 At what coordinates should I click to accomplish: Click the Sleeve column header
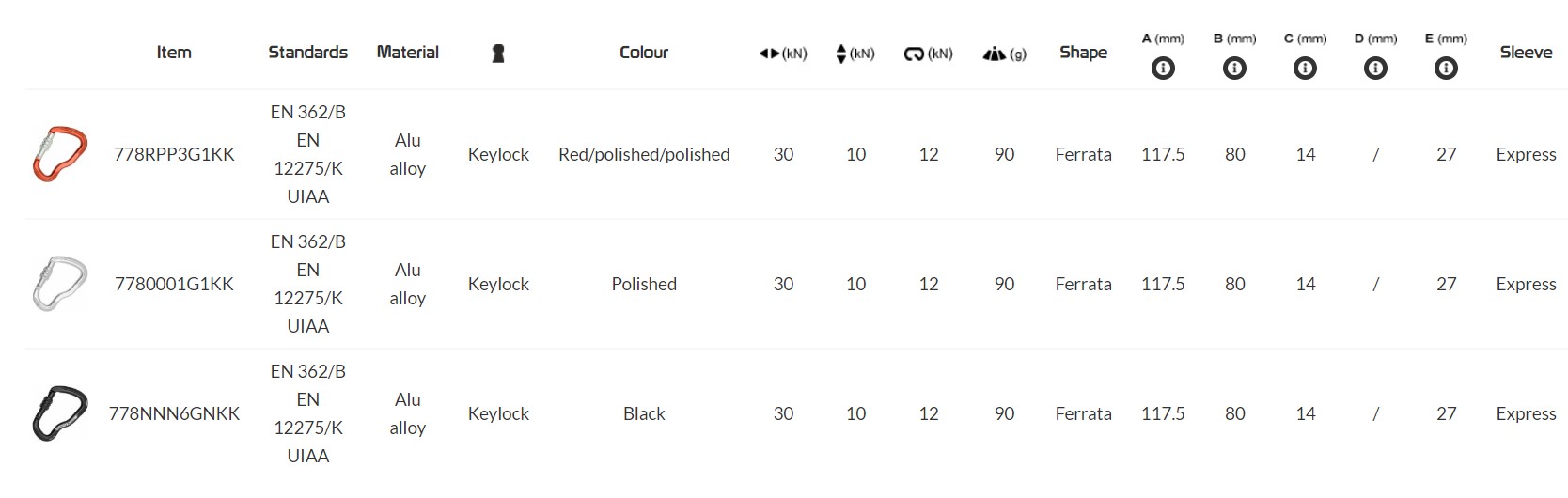click(x=1526, y=53)
